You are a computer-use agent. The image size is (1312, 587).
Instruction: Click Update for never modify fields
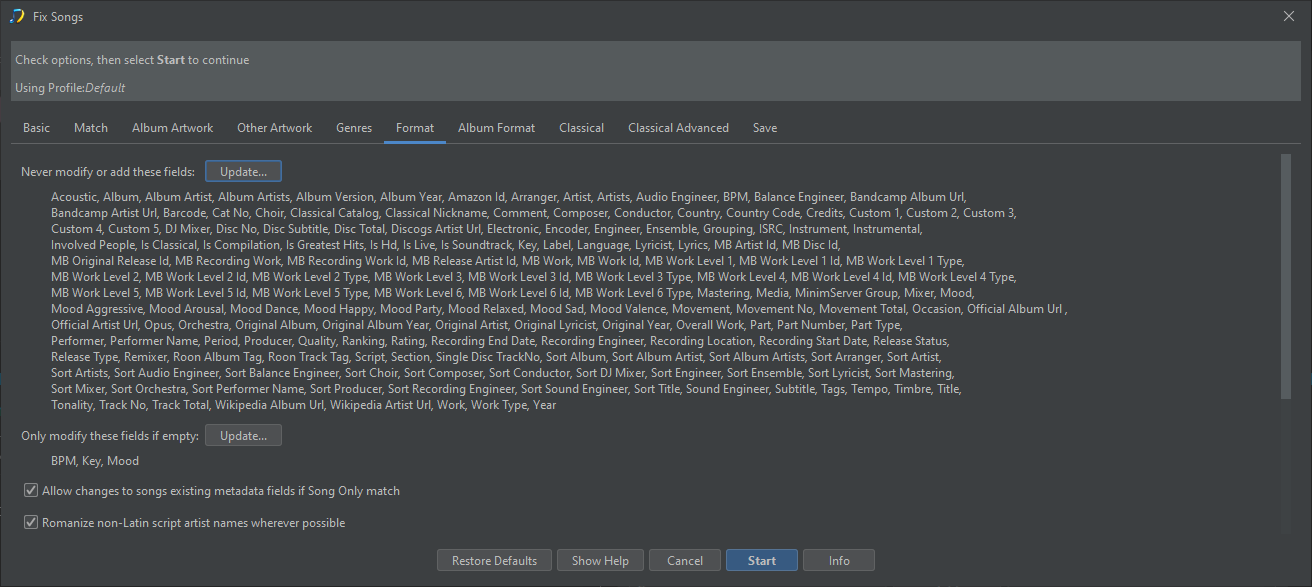(244, 172)
